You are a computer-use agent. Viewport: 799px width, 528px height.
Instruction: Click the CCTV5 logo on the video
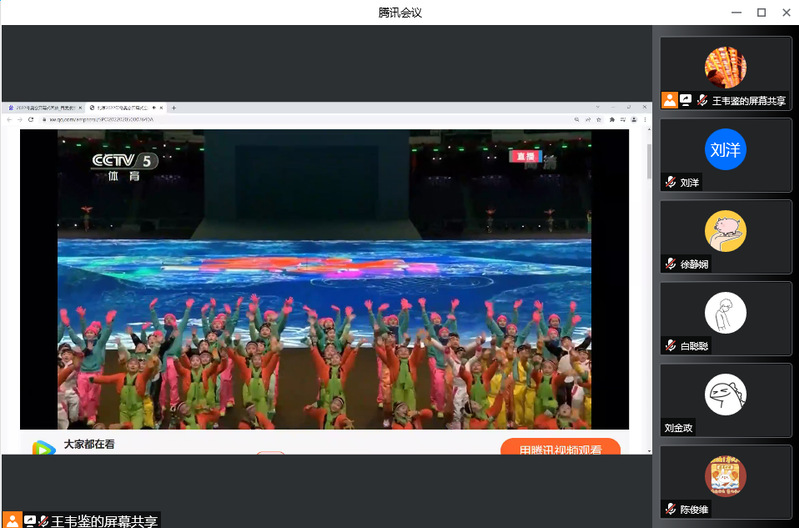pos(124,167)
